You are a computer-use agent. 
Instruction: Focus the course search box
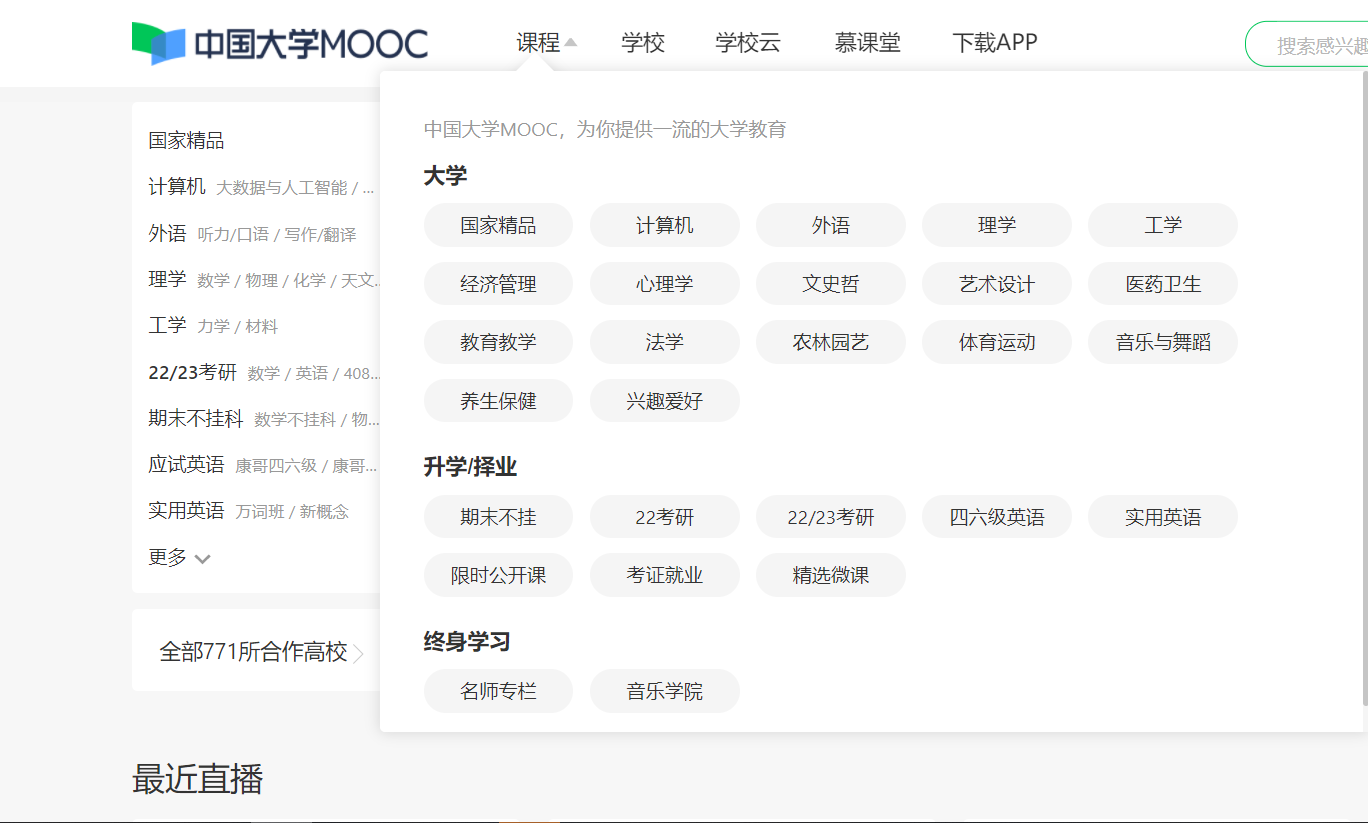[x=1307, y=45]
